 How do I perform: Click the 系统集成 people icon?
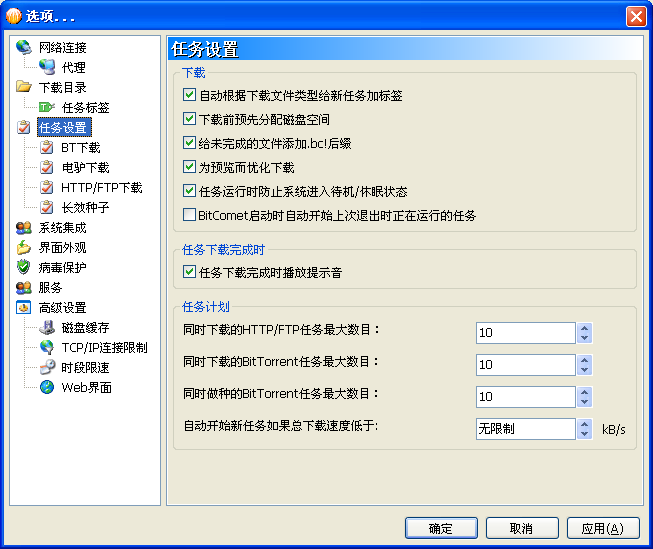24,227
